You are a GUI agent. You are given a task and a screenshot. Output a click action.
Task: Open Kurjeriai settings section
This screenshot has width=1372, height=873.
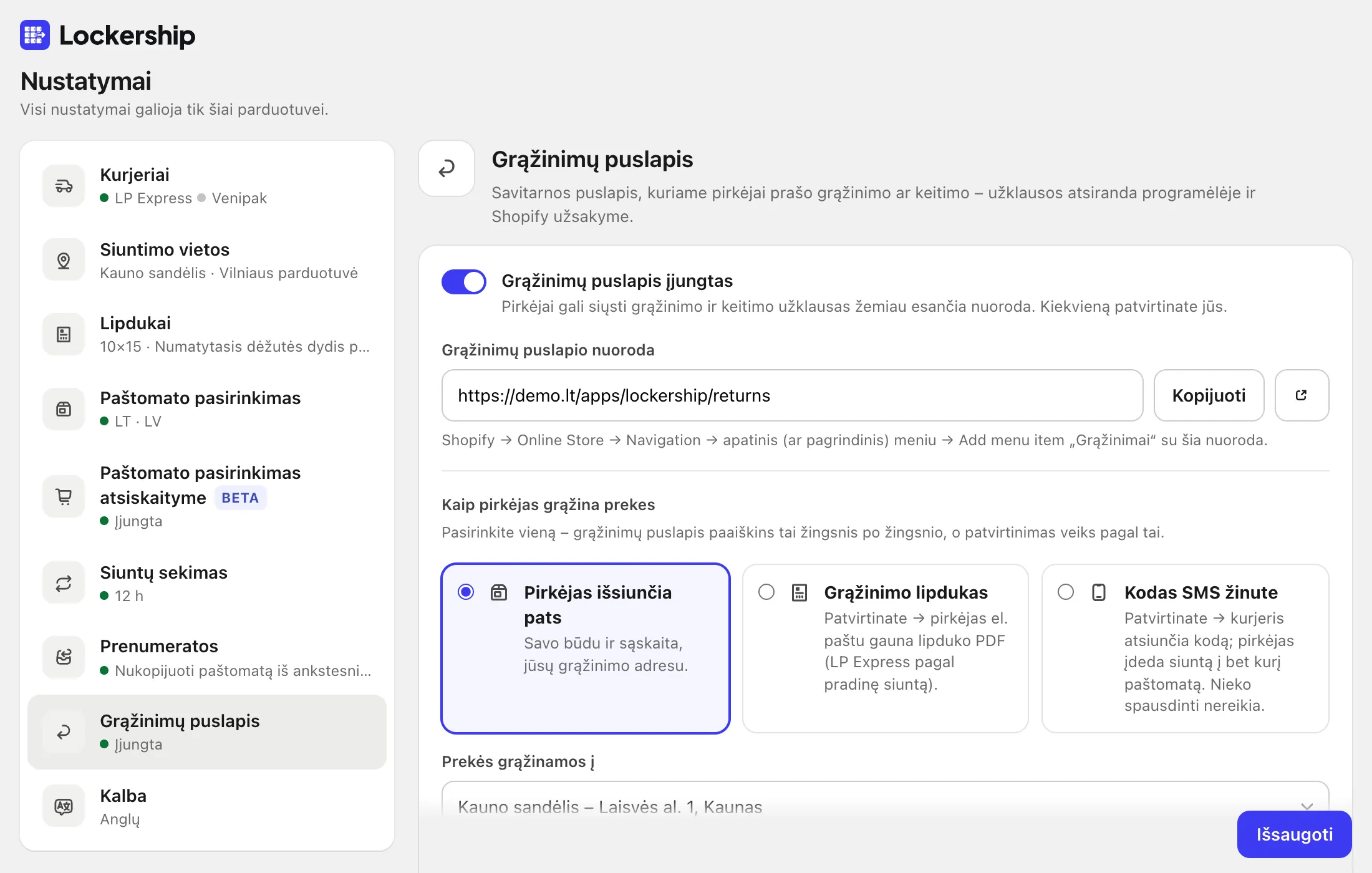tap(207, 186)
